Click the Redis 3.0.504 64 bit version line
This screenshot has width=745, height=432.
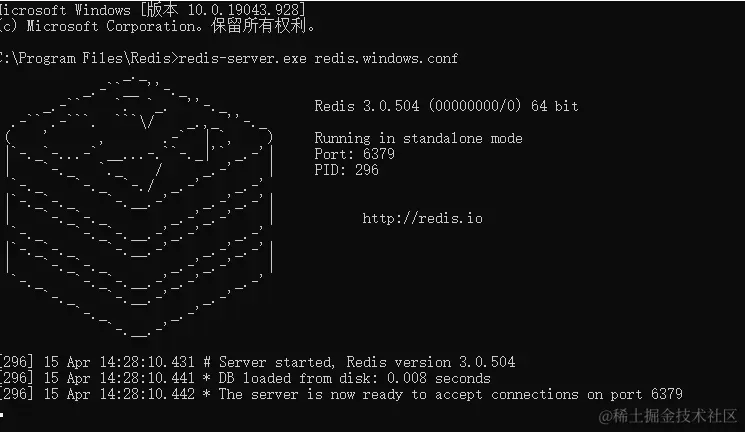(446, 106)
